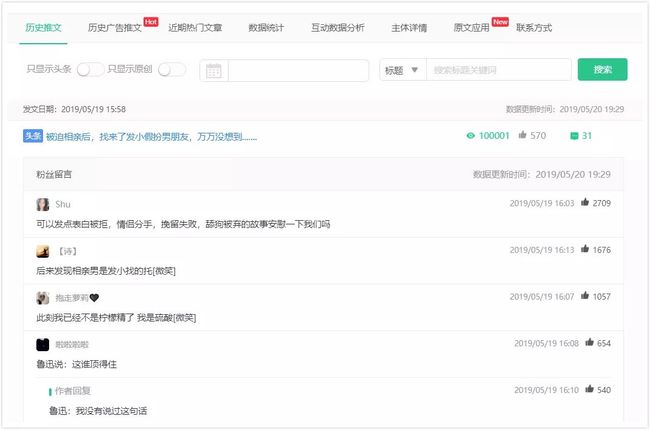The height and width of the screenshot is (430, 650).
Task: Toggle the 只显示原创 switch
Action: (172, 69)
